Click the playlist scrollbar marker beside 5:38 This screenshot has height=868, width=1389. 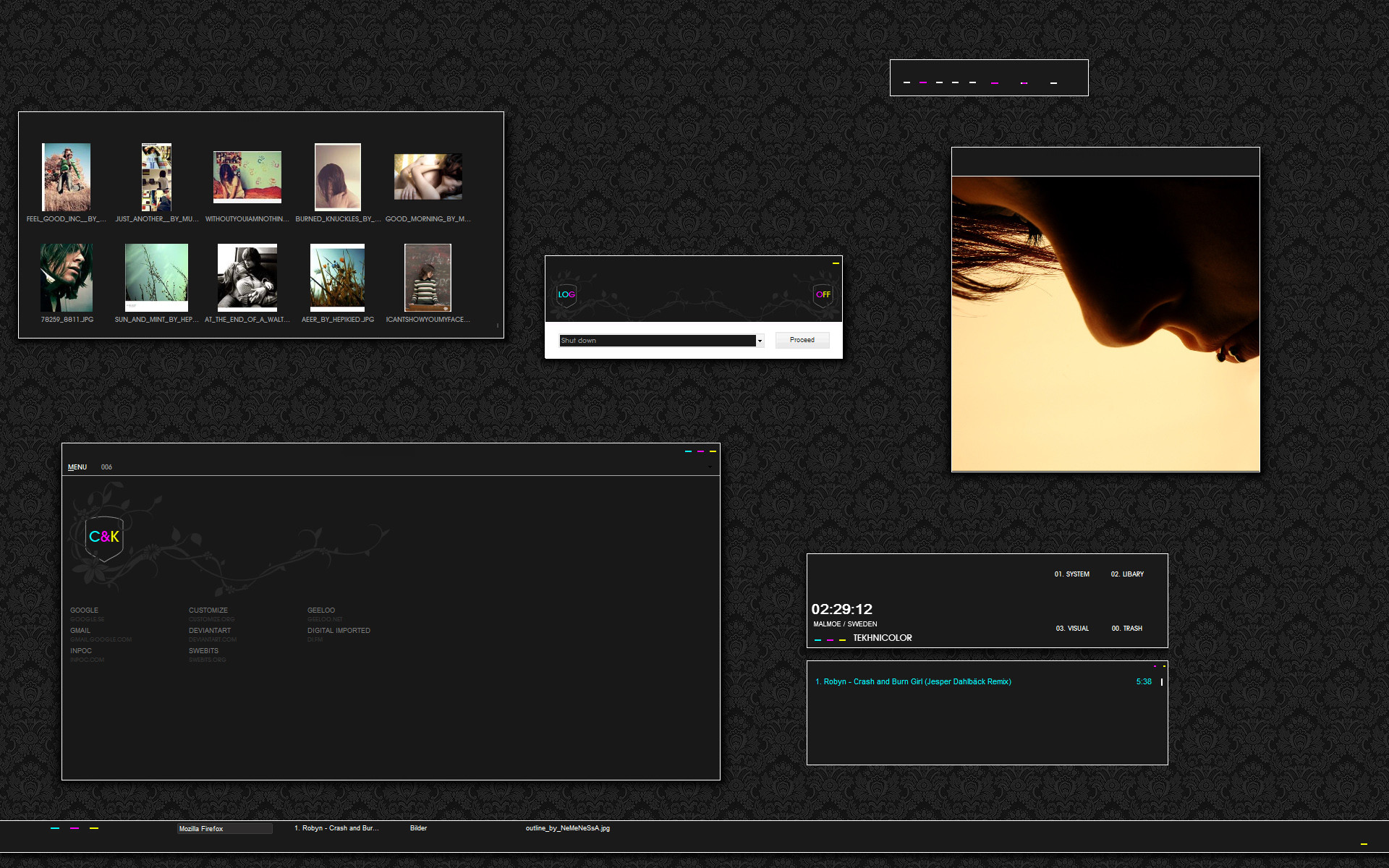coord(1162,682)
